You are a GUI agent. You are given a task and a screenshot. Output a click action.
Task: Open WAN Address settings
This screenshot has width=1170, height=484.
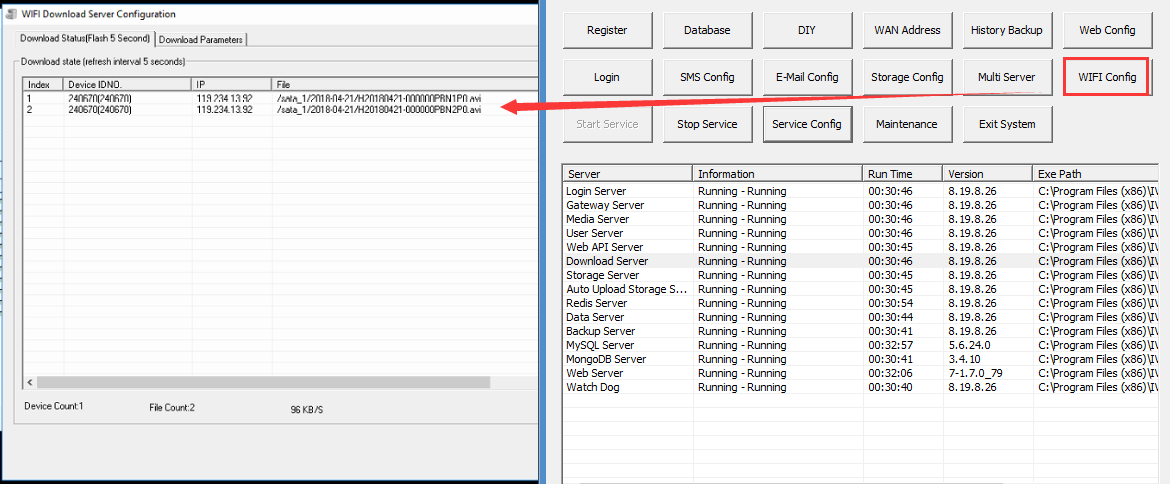click(x=907, y=31)
